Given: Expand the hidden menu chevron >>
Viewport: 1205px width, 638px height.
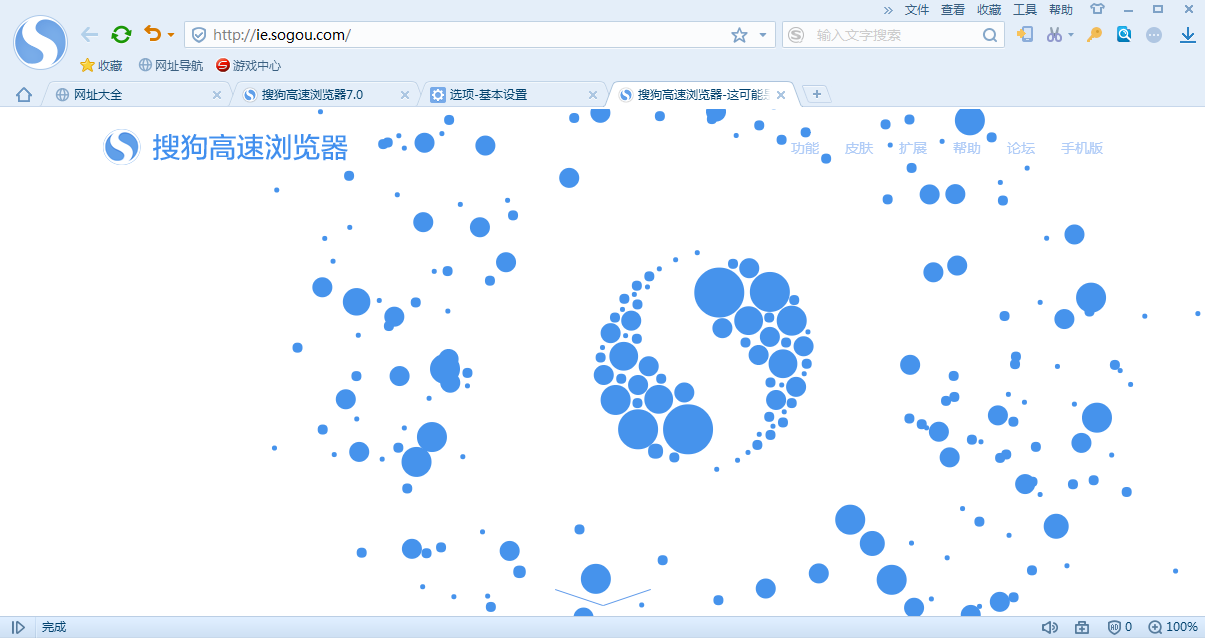Looking at the screenshot, I should pos(888,10).
